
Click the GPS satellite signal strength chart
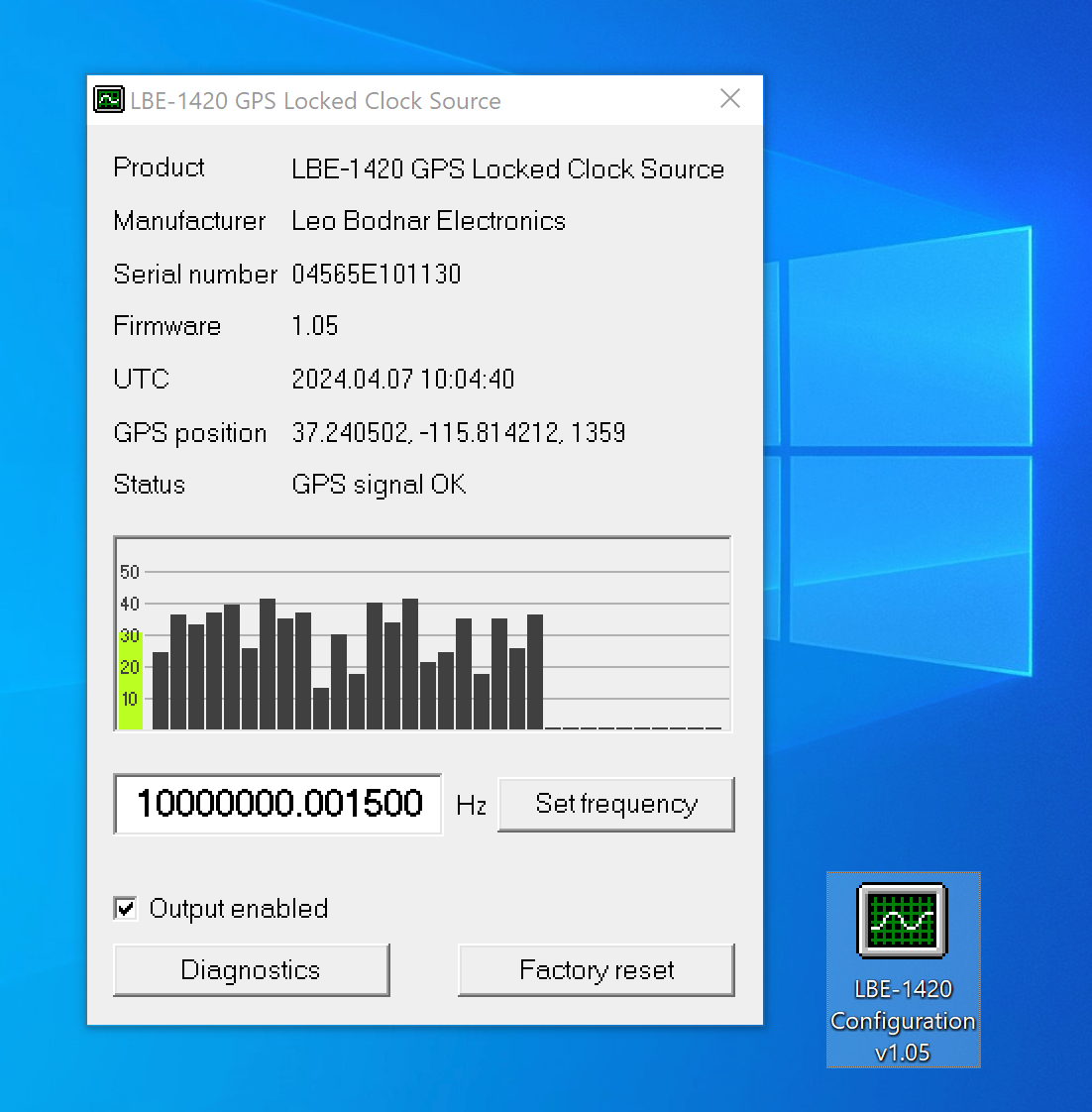click(422, 633)
